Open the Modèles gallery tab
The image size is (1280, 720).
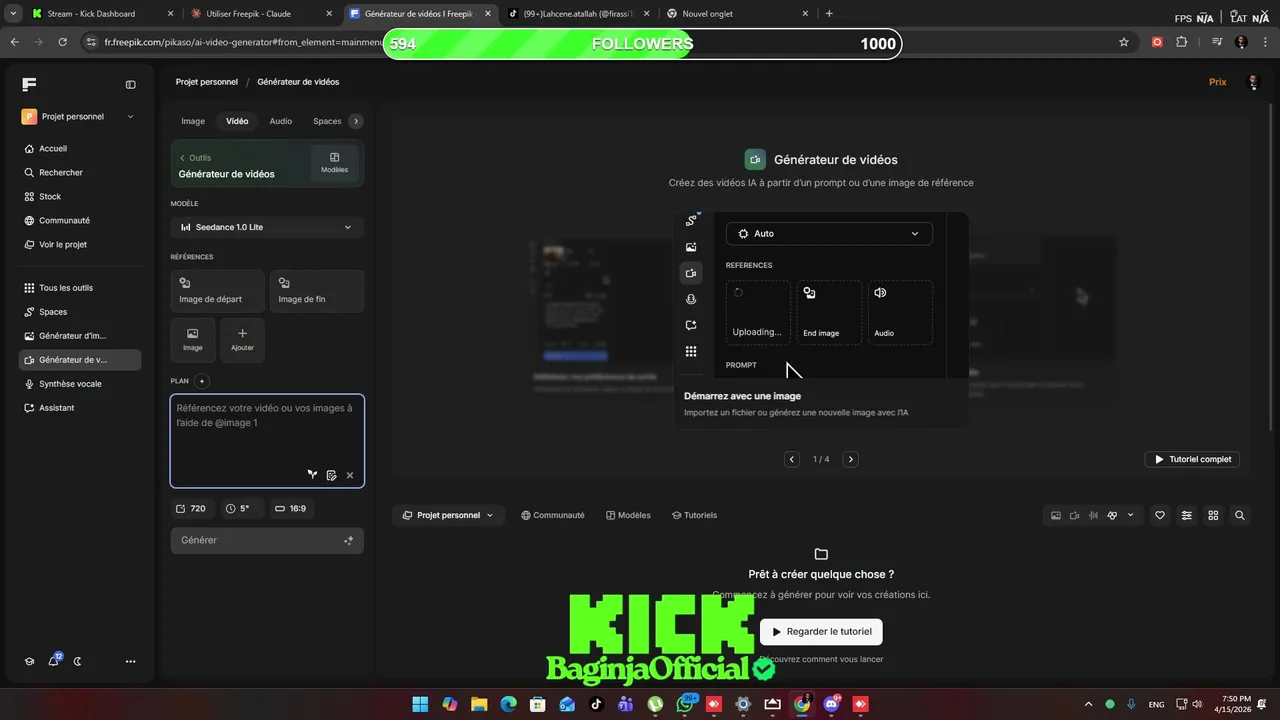(628, 515)
